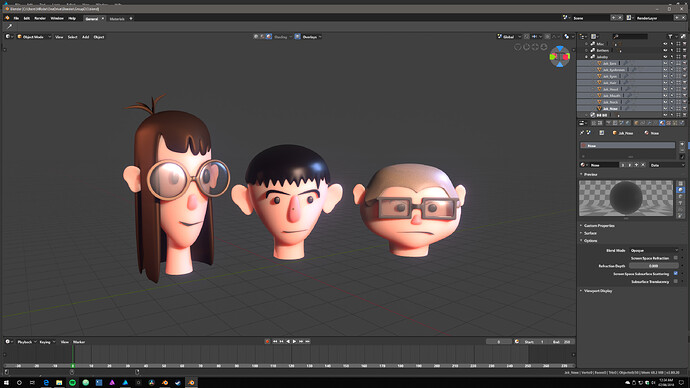The width and height of the screenshot is (690, 388).
Task: Toggle visibility of Jek_Ears object
Action: (x=665, y=63)
